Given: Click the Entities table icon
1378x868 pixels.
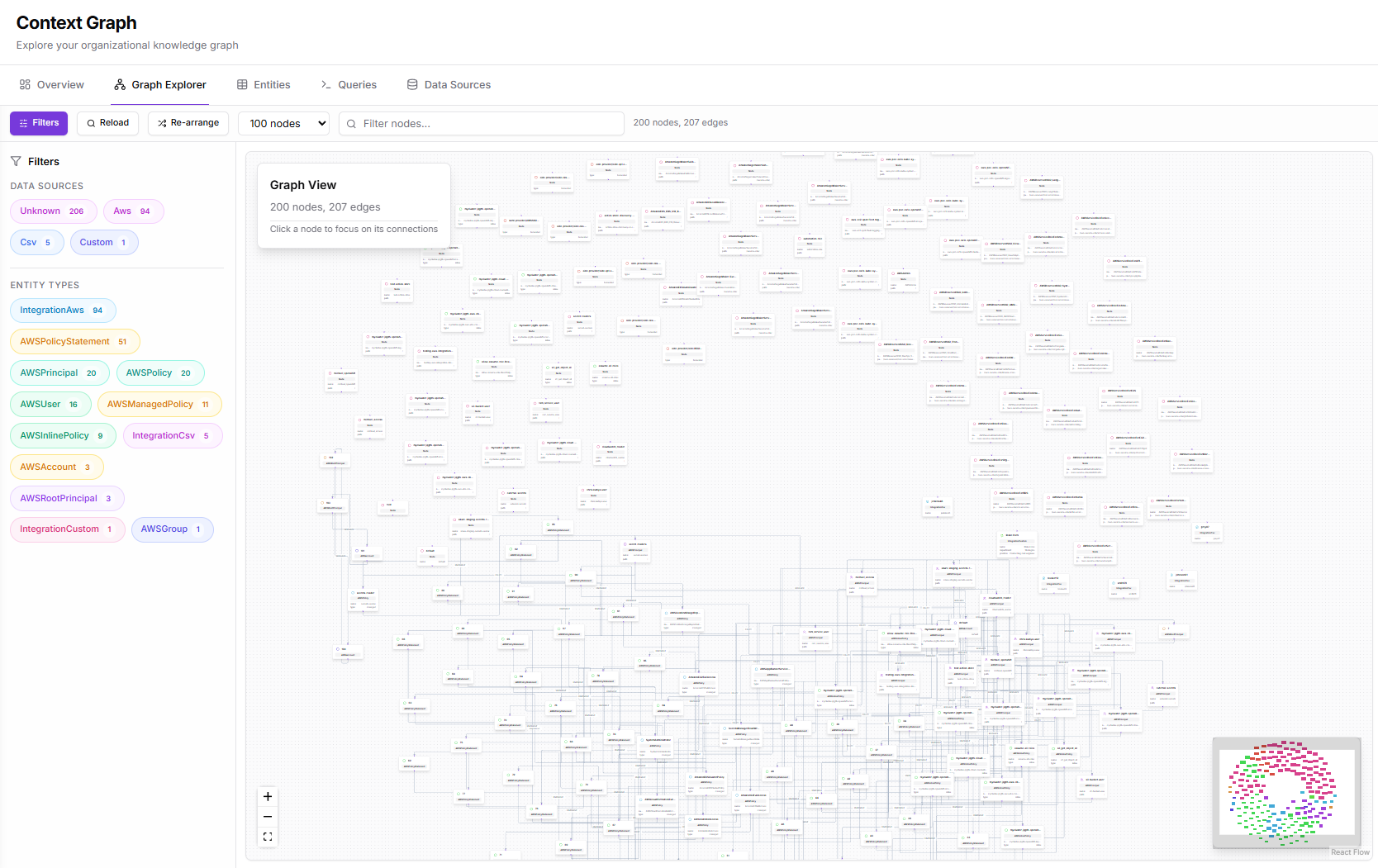Looking at the screenshot, I should pos(242,85).
